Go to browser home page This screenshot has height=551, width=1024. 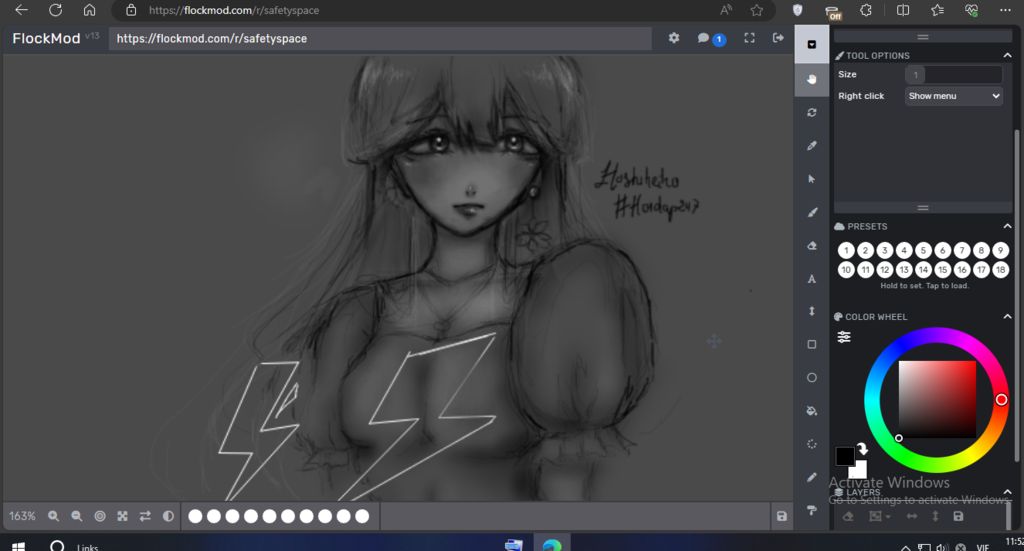coord(89,10)
